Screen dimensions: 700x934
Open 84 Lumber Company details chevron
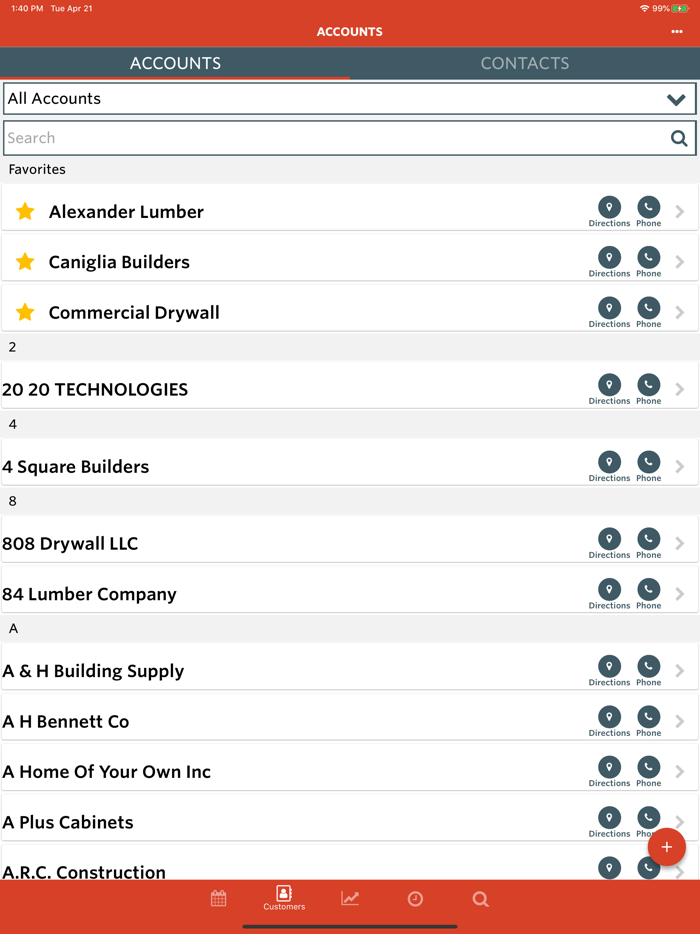680,594
